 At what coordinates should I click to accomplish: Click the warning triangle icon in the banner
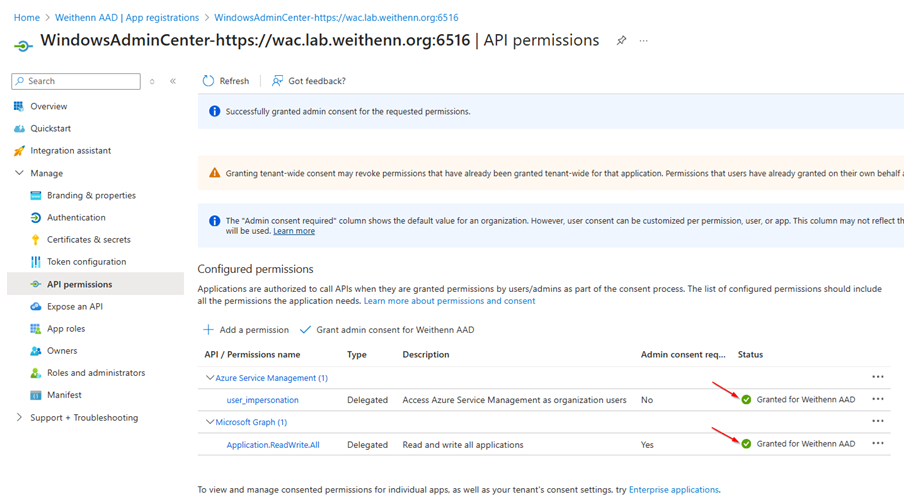tap(214, 173)
